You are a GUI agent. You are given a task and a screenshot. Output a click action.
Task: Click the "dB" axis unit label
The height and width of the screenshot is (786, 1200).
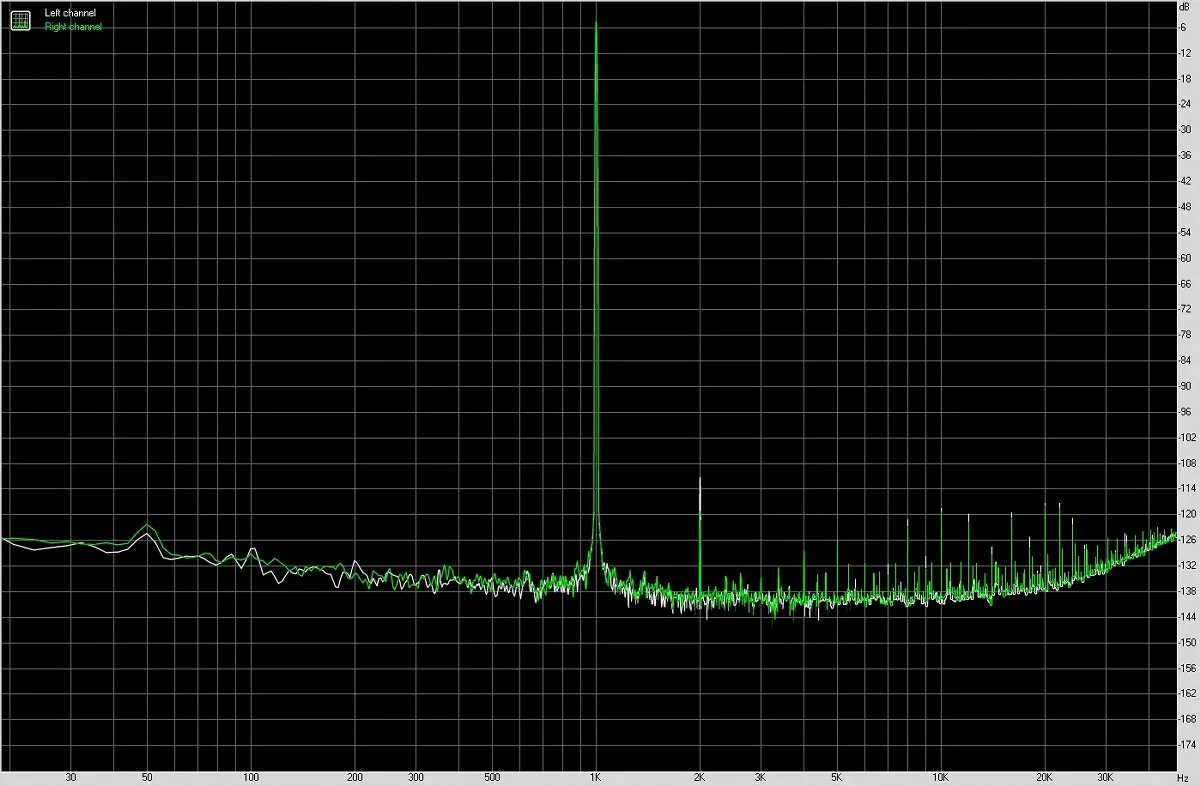(1185, 7)
